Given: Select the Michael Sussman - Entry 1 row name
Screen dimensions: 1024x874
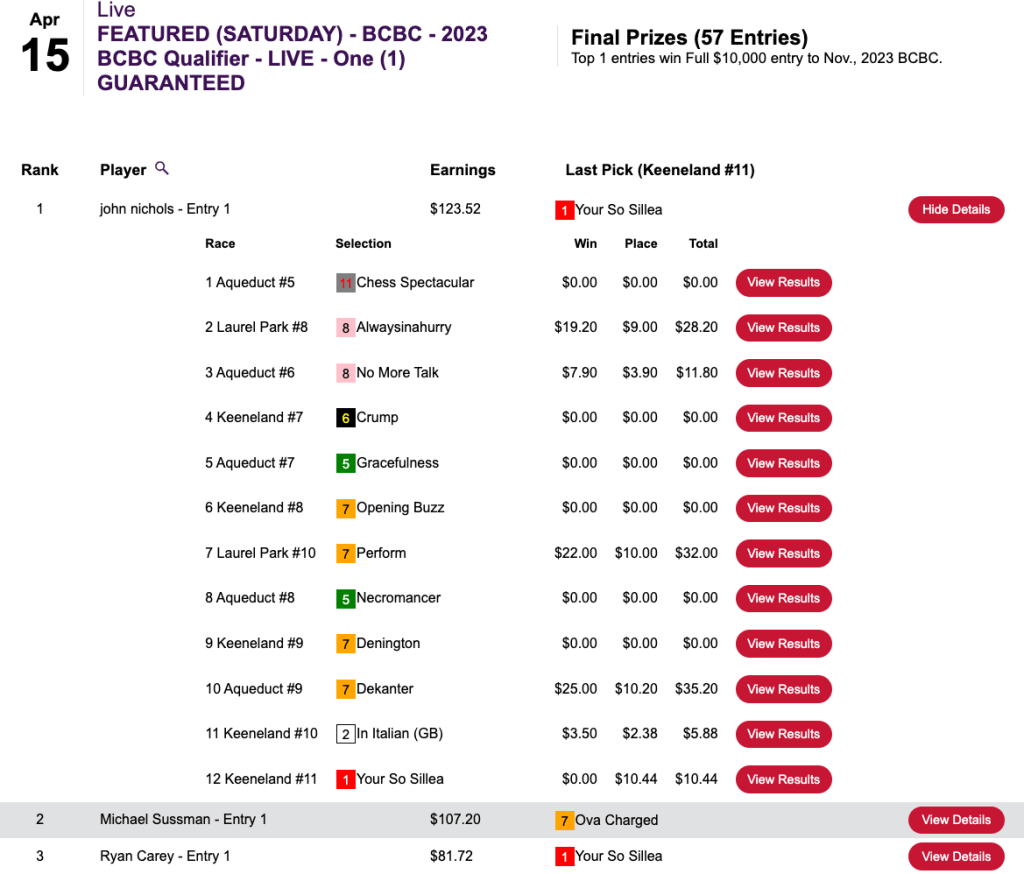Looking at the screenshot, I should click(x=183, y=819).
